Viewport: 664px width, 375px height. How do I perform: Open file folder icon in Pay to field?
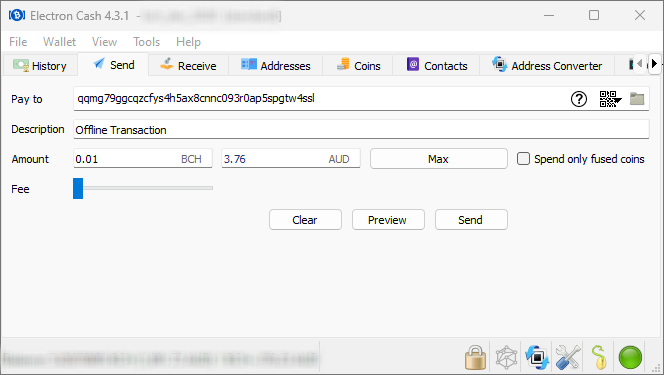pos(637,99)
